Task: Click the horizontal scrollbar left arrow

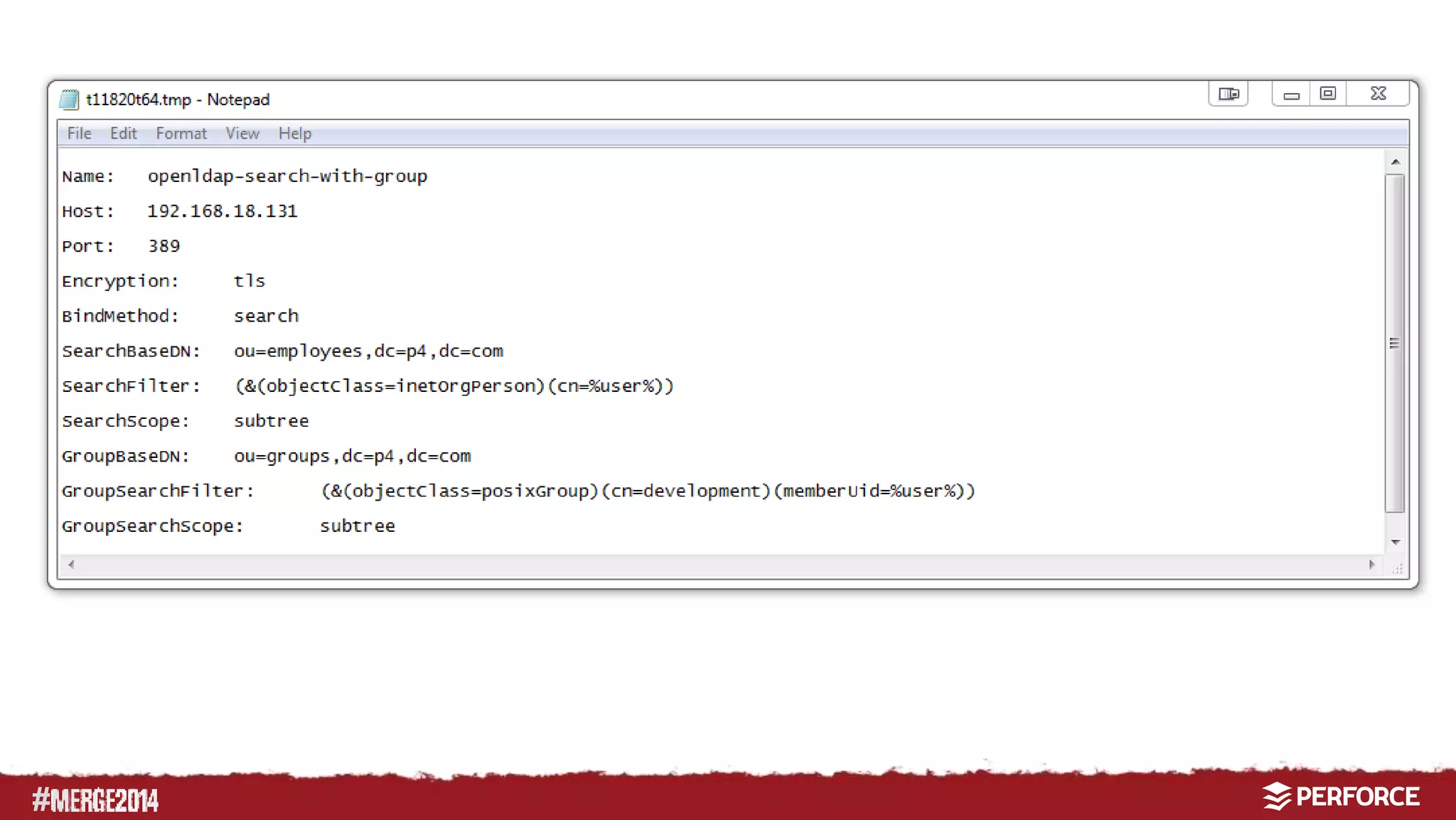Action: pos(71,565)
